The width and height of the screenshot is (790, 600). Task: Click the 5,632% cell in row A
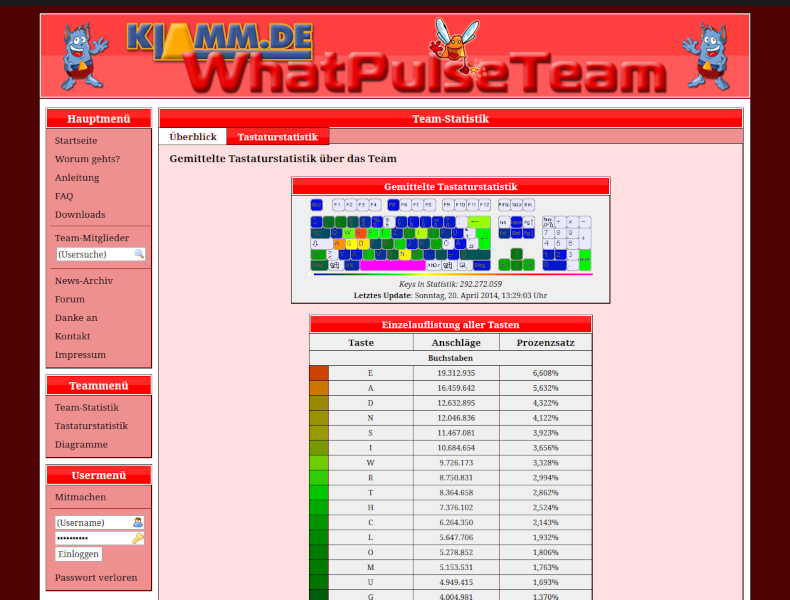pyautogui.click(x=546, y=388)
